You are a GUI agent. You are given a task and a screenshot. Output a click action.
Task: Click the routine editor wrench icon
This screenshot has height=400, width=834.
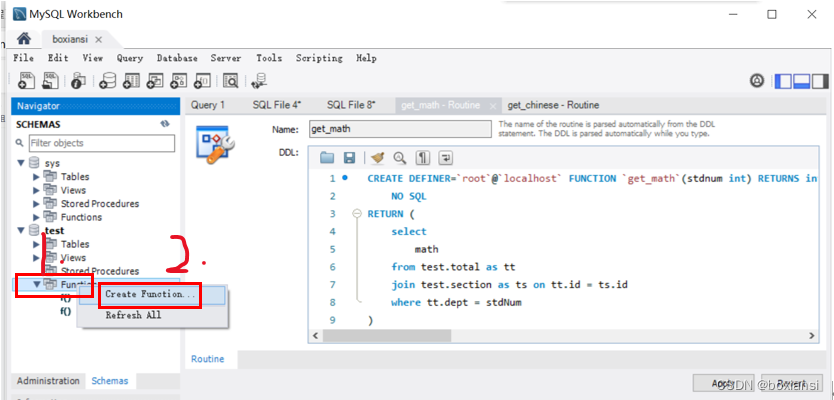215,144
